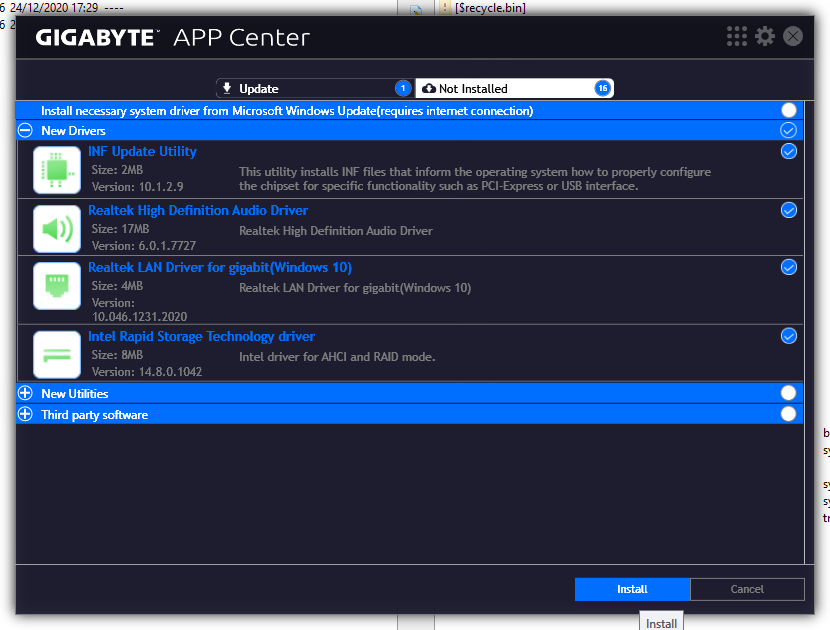Open settings via the gear icon

tap(765, 37)
